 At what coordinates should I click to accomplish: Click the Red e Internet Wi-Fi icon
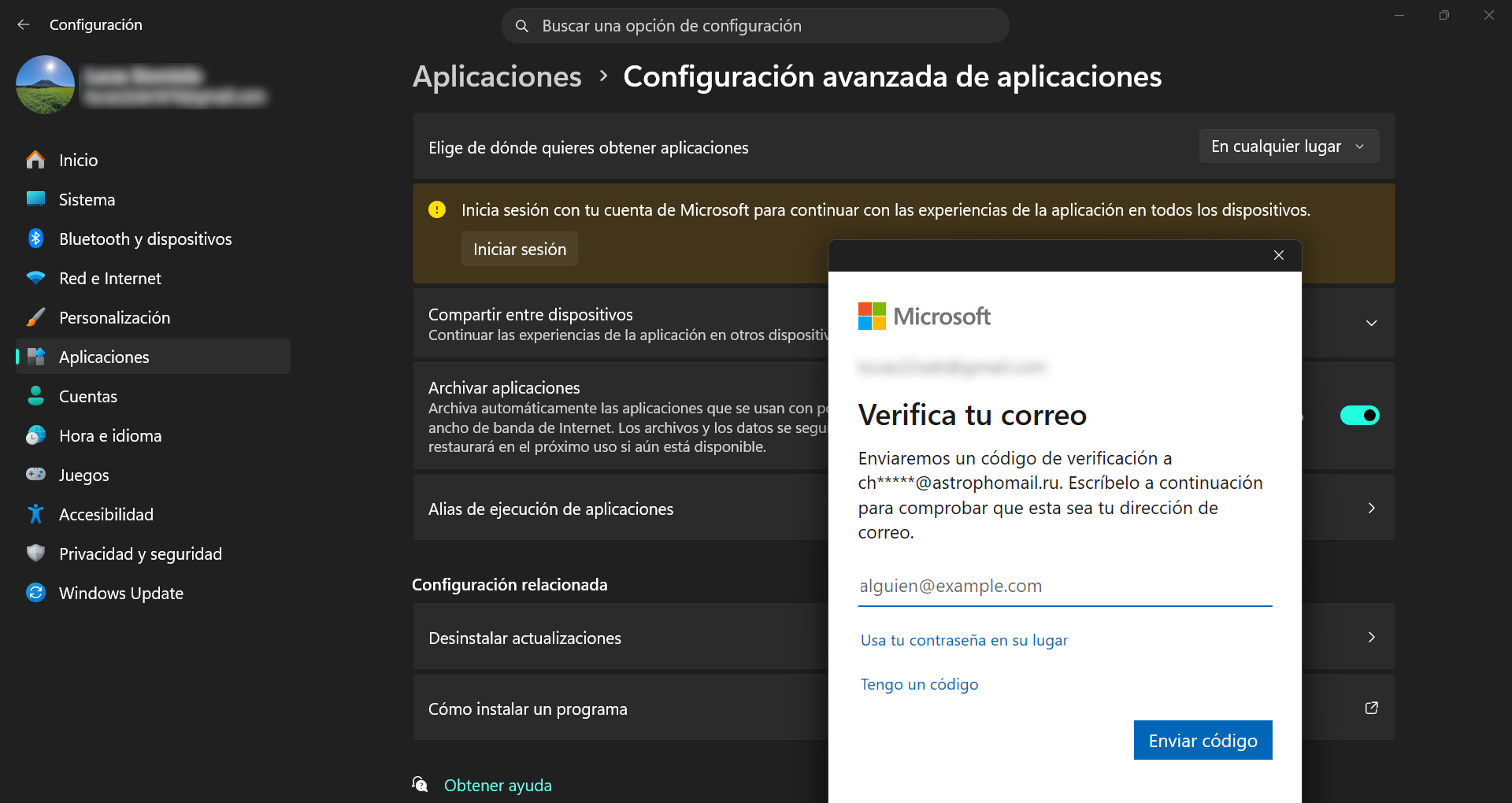tap(35, 278)
